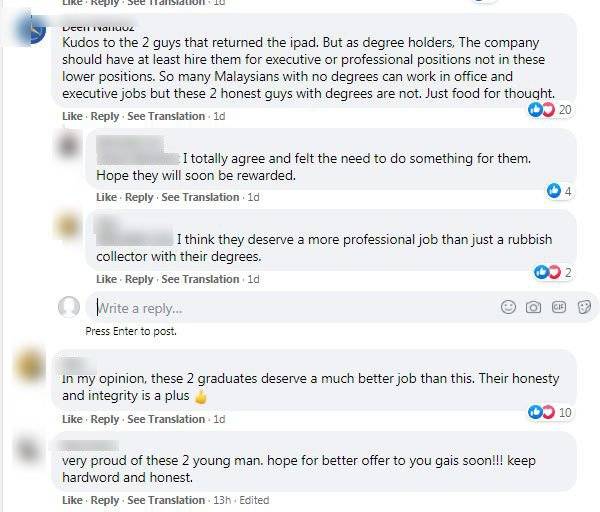
Task: Reply to the 'In my opinion' comment
Action: 105,419
